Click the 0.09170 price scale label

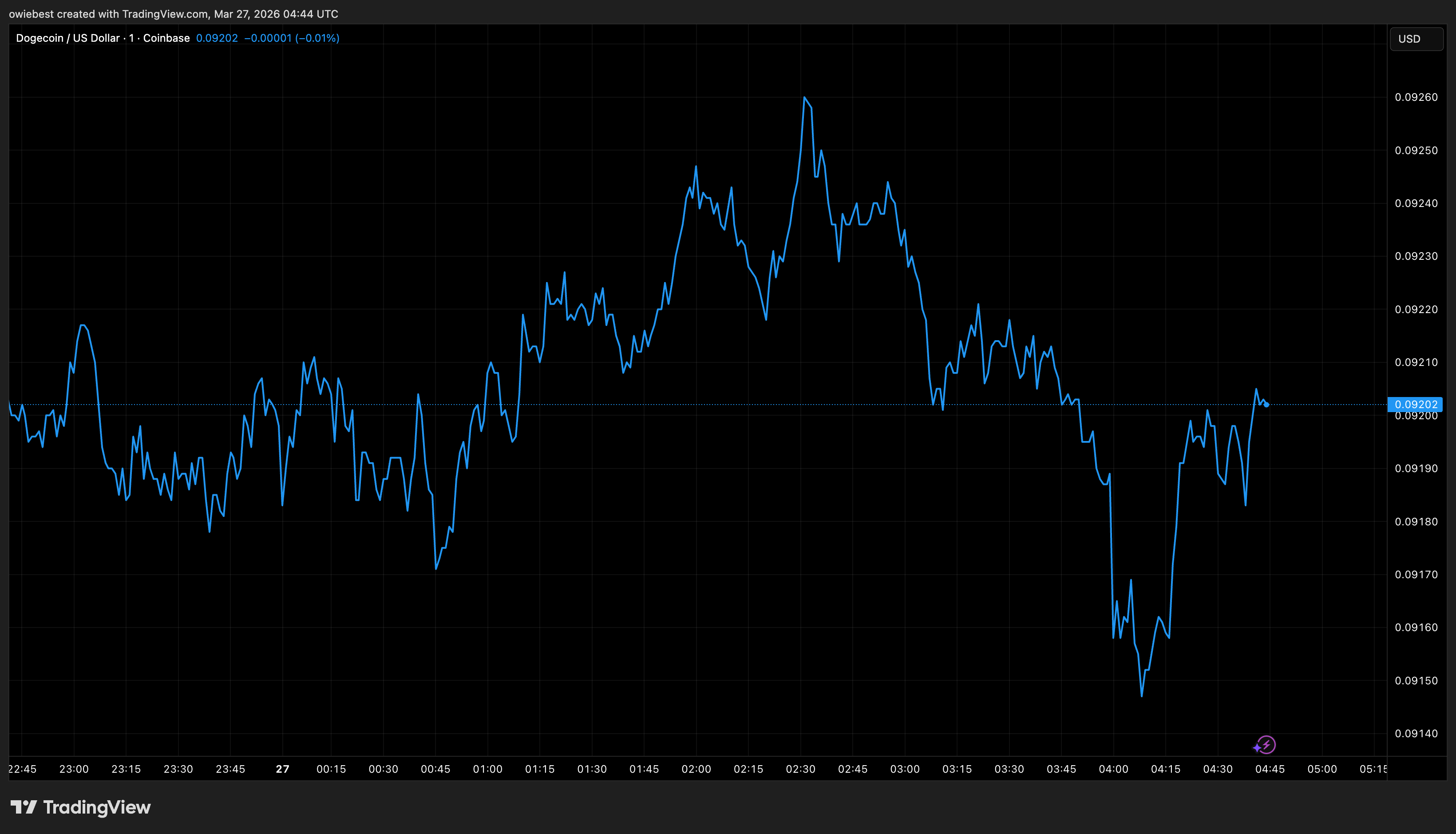pyautogui.click(x=1416, y=575)
